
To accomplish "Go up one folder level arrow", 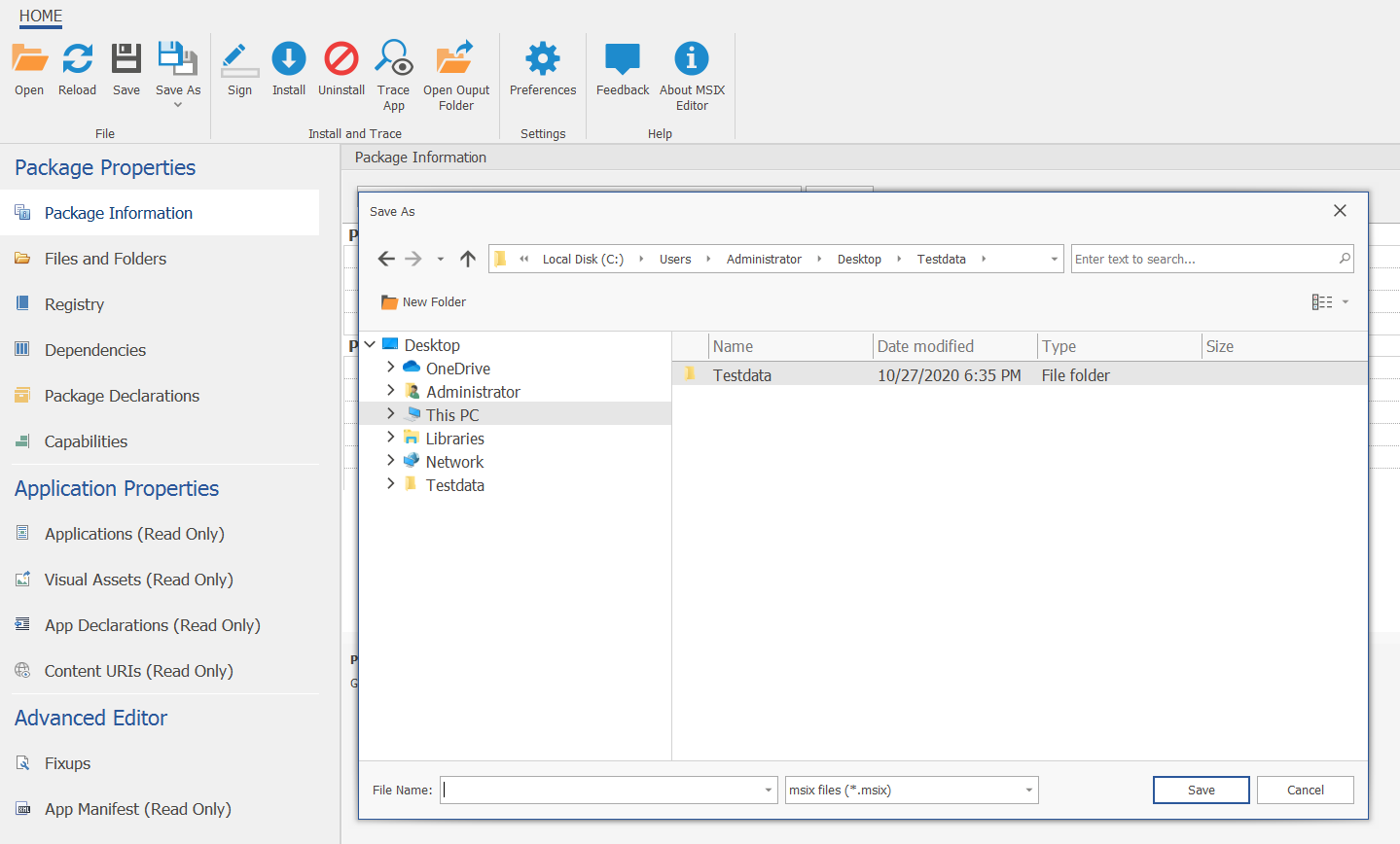I will pos(468,259).
